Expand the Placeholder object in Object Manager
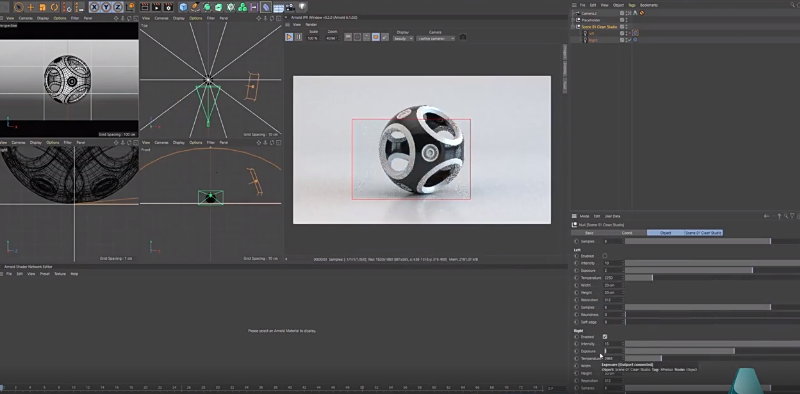Screen dimensions: 800x394 pyautogui.click(x=573, y=20)
